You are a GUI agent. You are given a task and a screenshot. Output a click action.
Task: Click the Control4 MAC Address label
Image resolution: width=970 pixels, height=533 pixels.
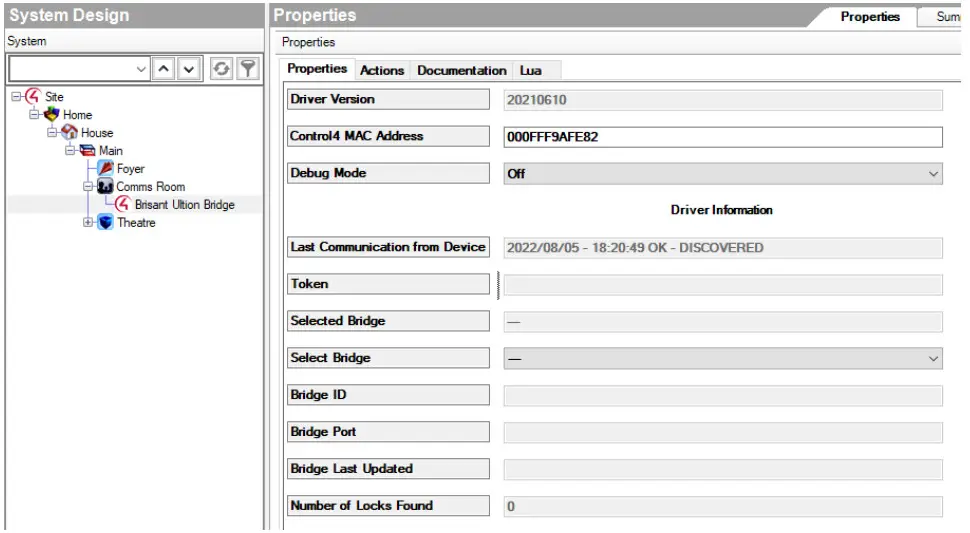coord(388,136)
